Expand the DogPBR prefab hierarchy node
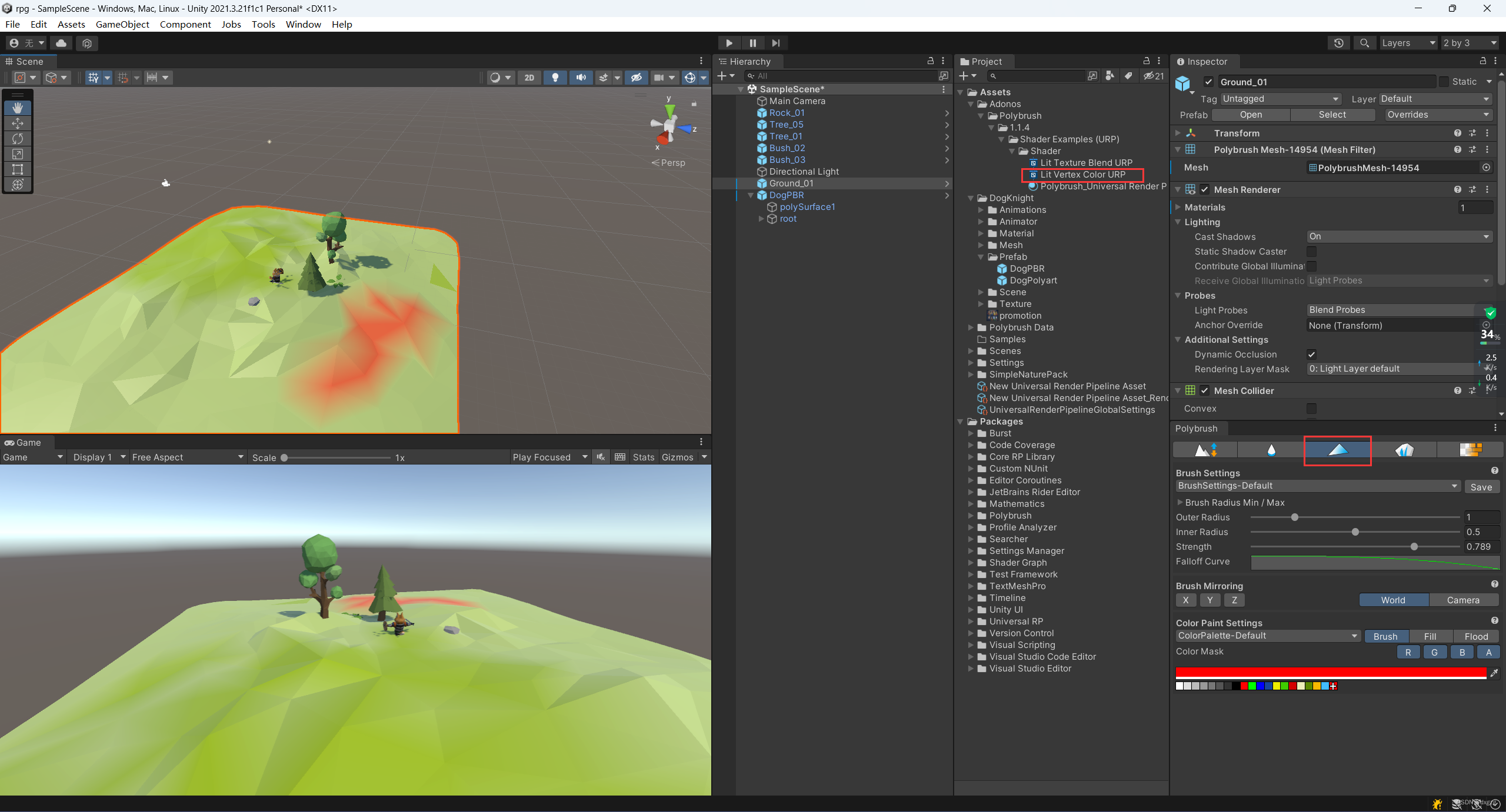Screen dimensions: 1506x812 757,195
